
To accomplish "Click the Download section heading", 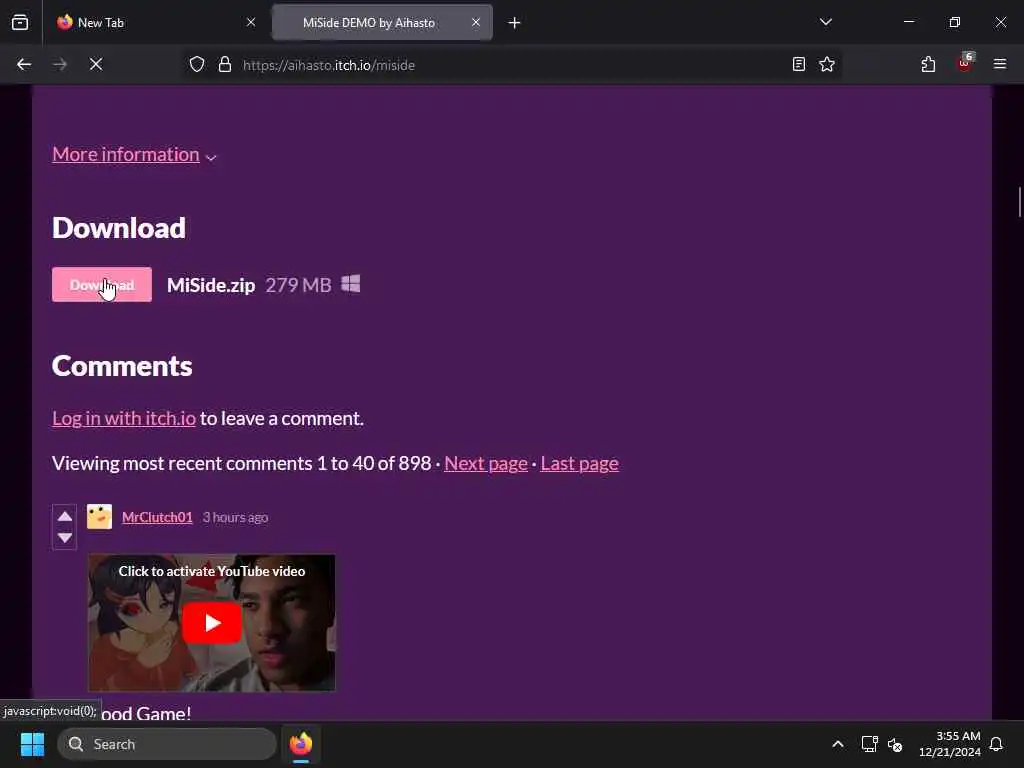I will pos(119,228).
